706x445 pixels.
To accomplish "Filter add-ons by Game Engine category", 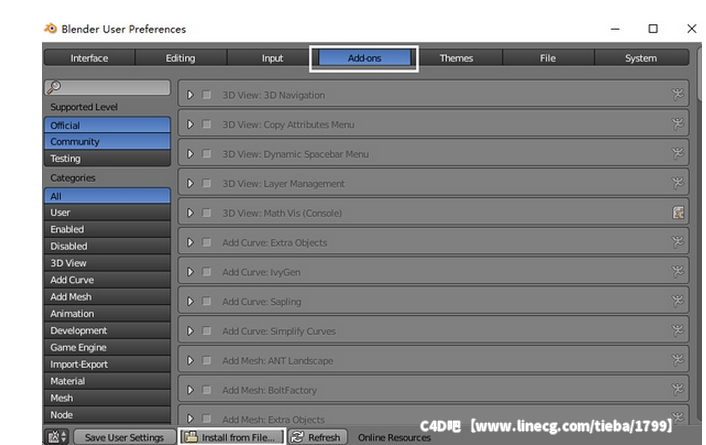I will pos(107,347).
